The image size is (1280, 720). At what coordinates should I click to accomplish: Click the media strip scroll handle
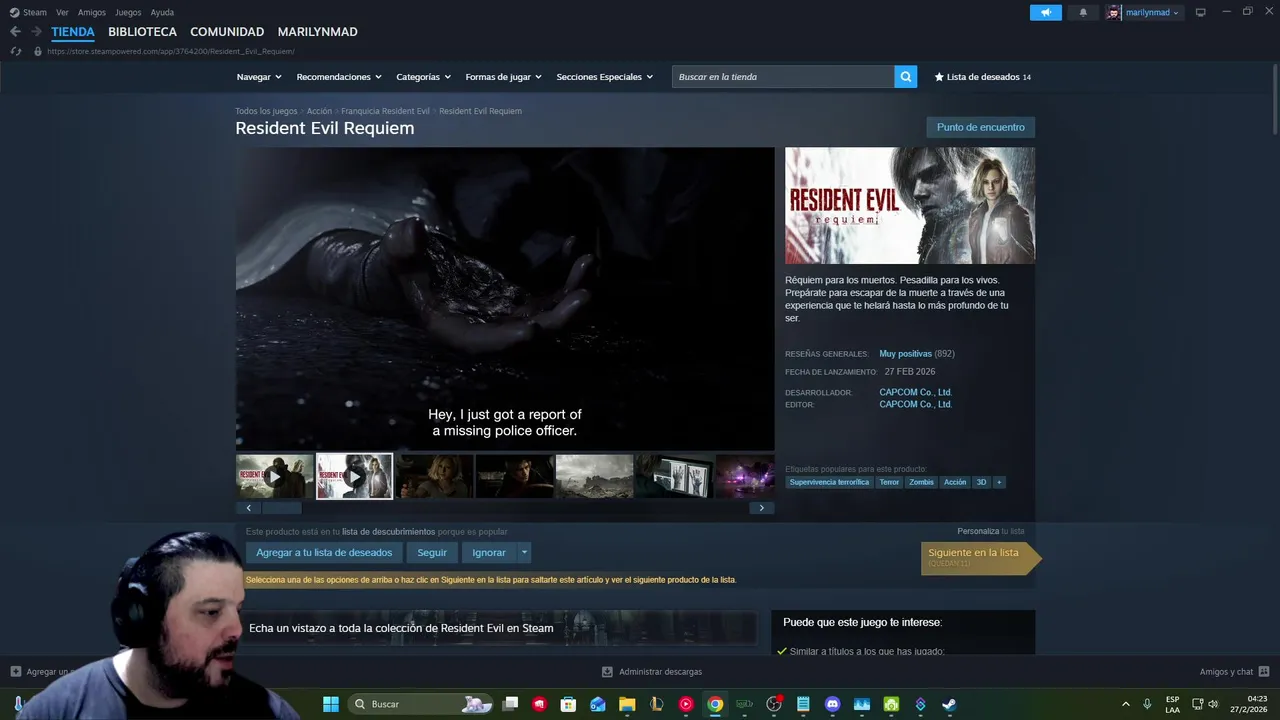coord(281,508)
